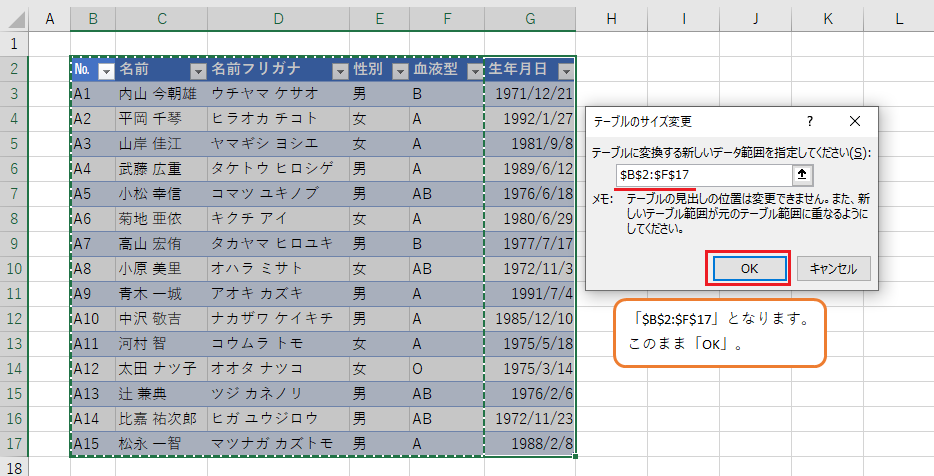Click cell A9 in No. column
The height and width of the screenshot is (476, 934).
click(93, 294)
